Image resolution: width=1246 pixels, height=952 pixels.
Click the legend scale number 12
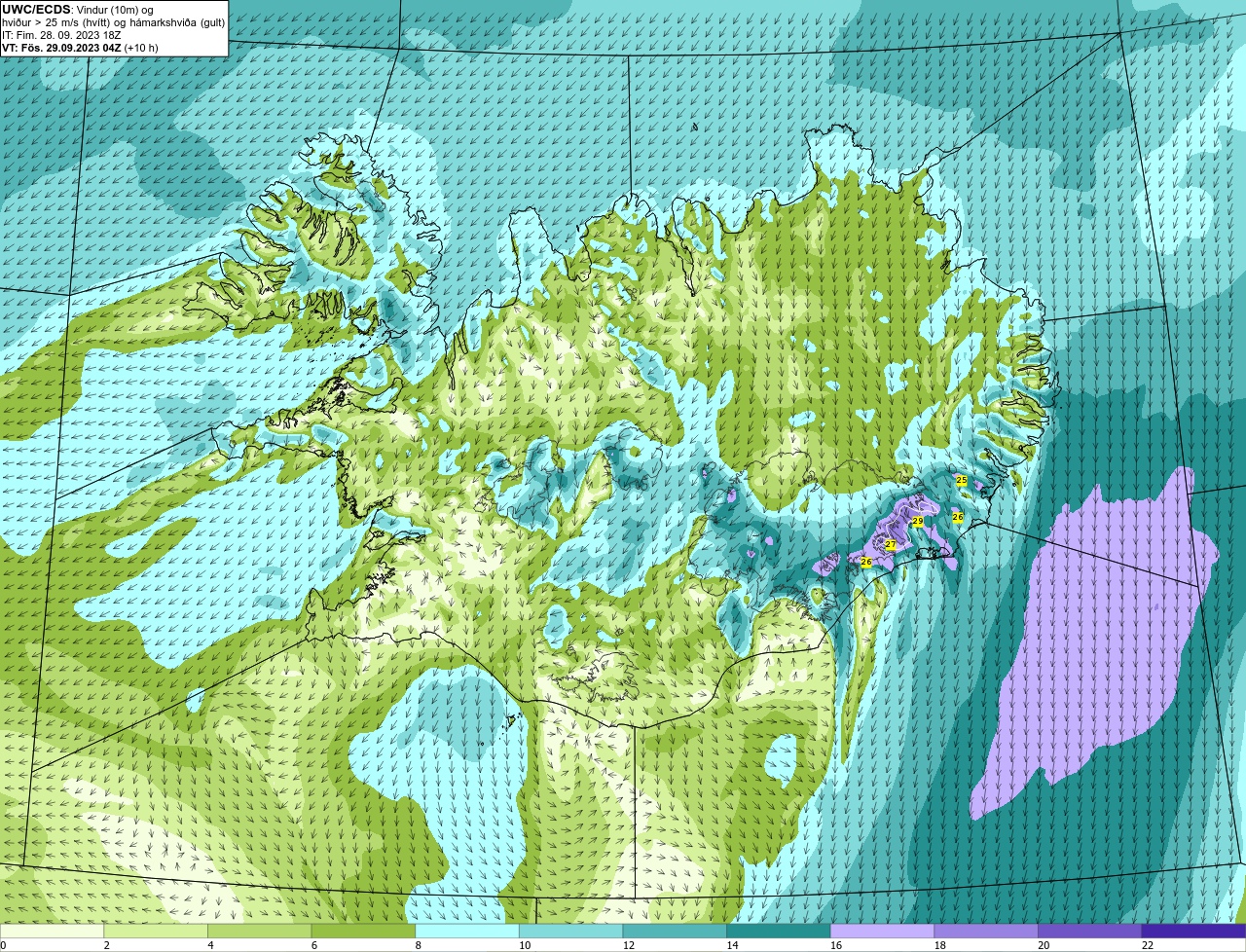pos(629,945)
